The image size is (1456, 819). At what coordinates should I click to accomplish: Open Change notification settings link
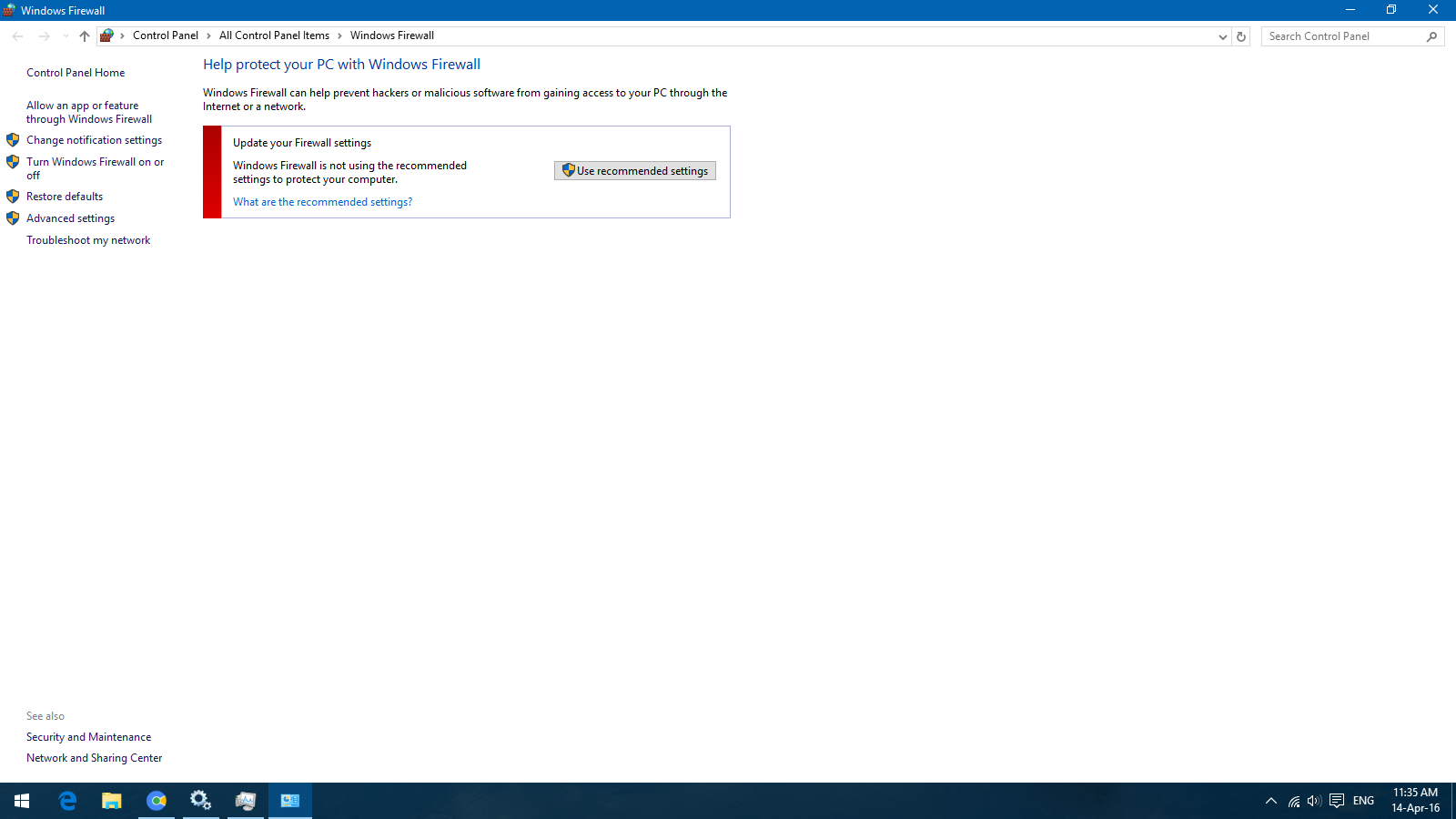click(94, 140)
